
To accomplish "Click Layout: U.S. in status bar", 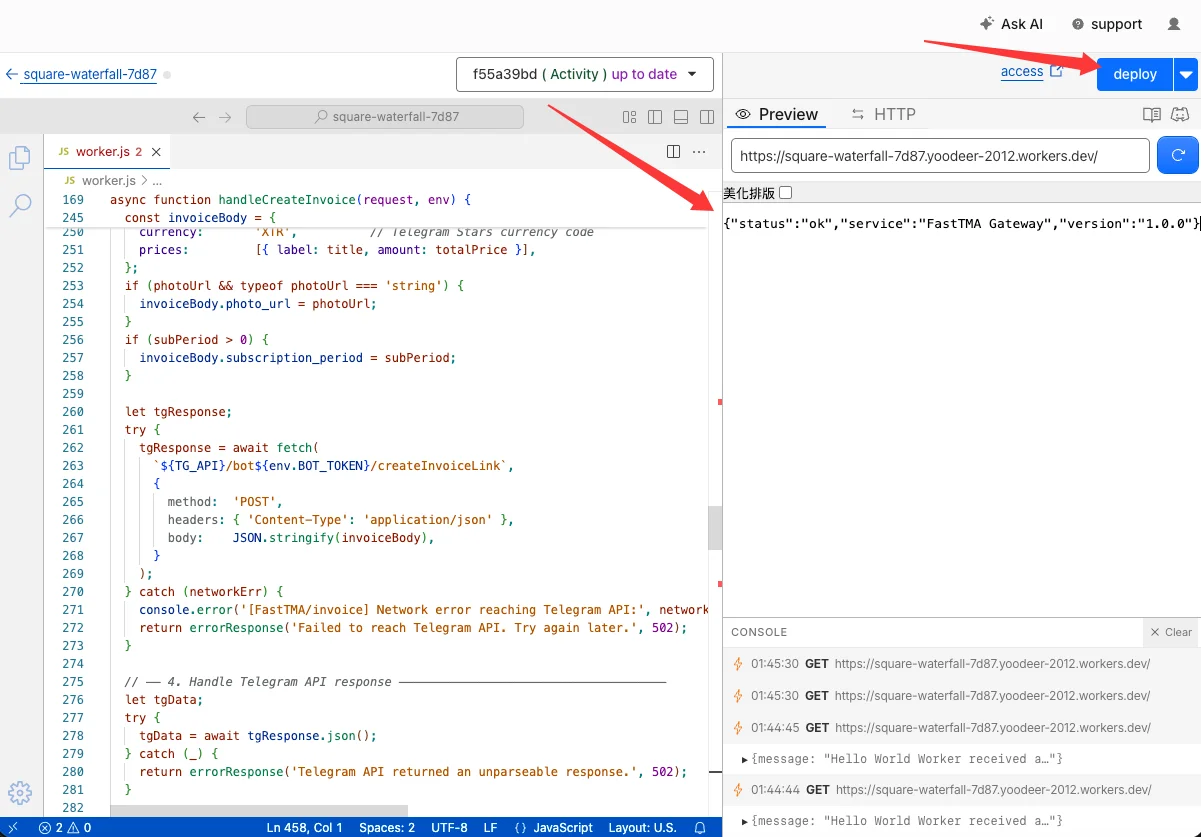I will 641,827.
